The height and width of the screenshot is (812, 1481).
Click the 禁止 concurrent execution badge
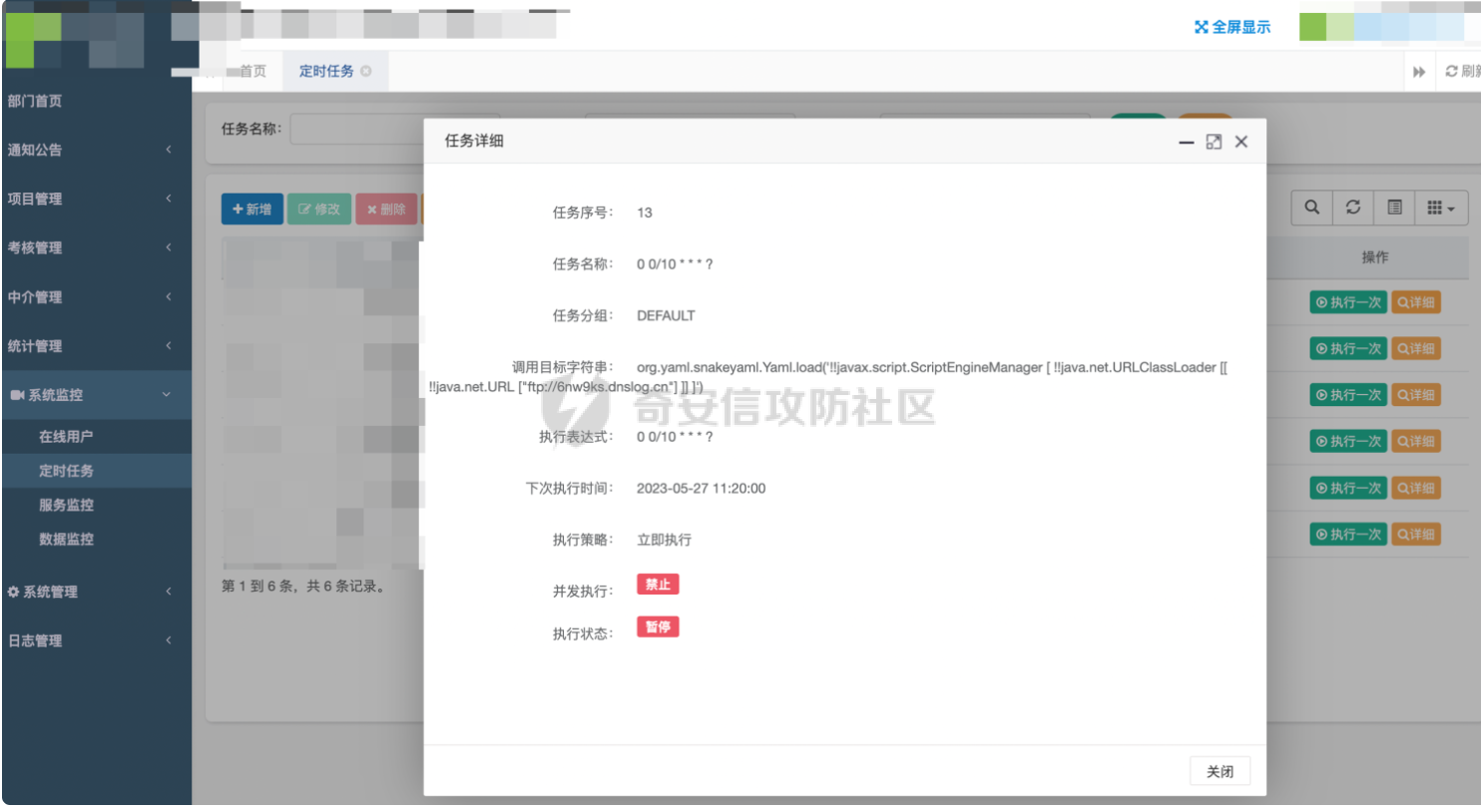coord(658,585)
